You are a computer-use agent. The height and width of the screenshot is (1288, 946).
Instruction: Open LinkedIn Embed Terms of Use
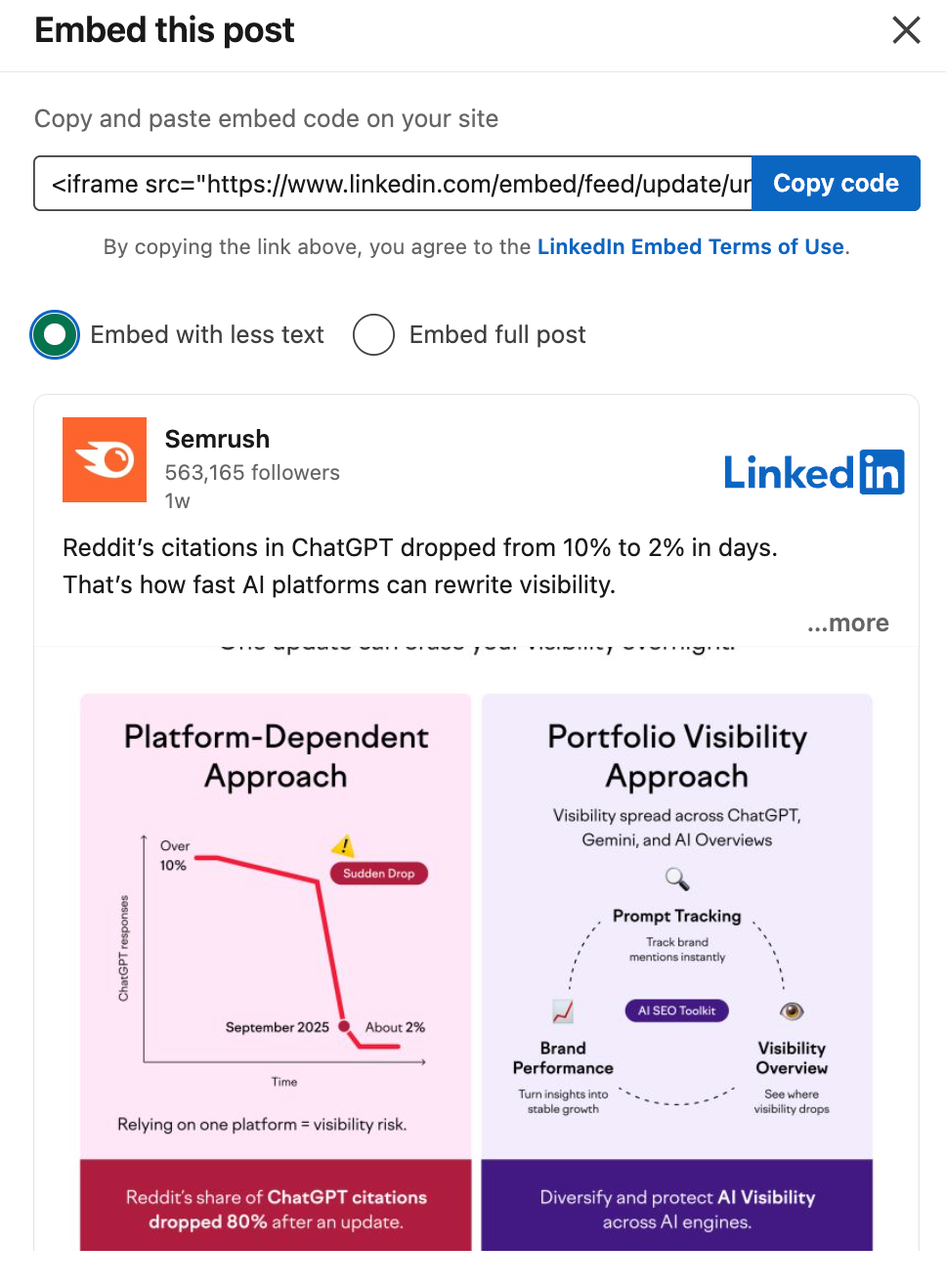click(x=690, y=246)
